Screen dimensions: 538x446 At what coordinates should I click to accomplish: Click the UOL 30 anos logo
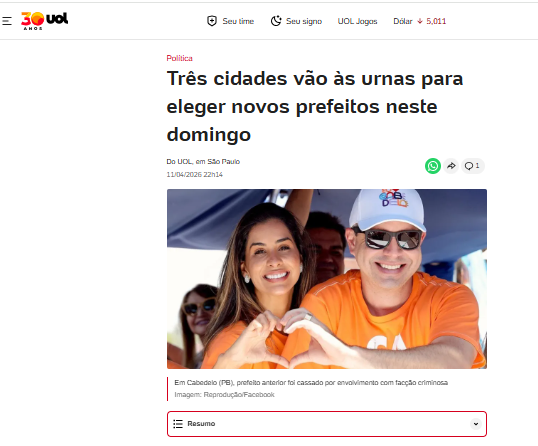pyautogui.click(x=44, y=21)
